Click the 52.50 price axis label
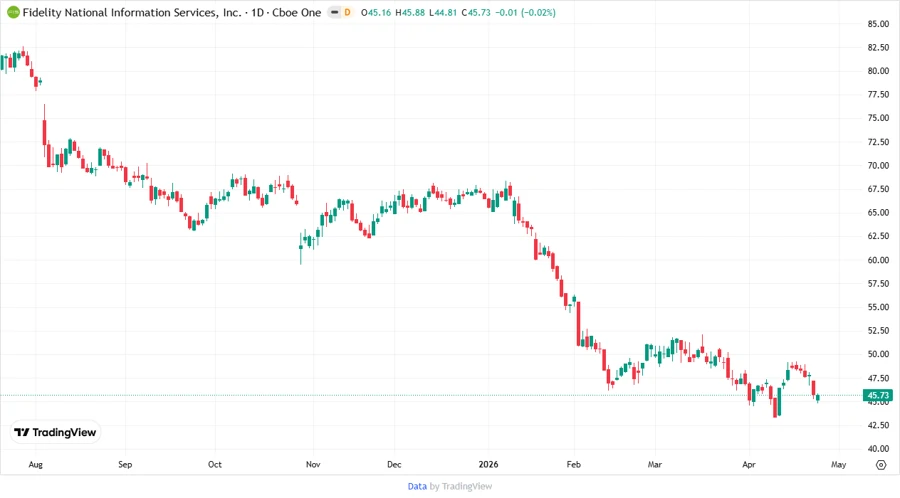Screen dimensions: 900x498 (x=878, y=331)
